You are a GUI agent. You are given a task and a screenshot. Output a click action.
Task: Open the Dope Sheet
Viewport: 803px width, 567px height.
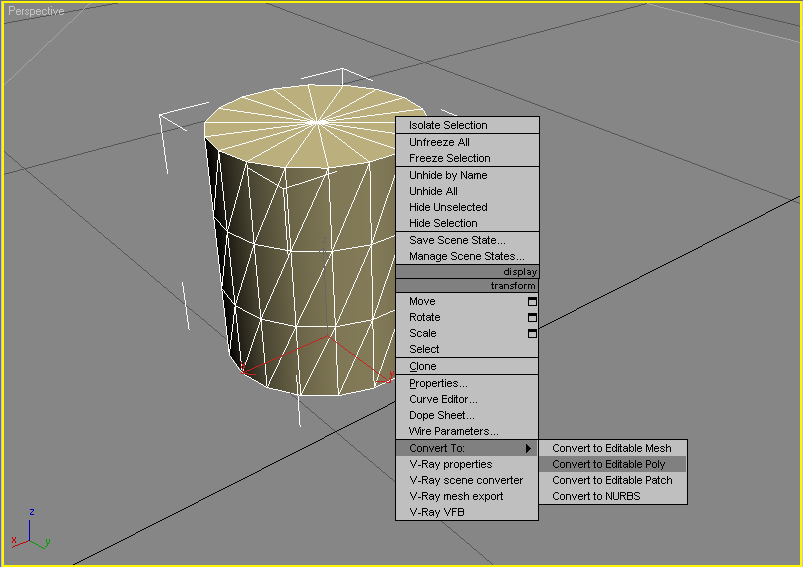(x=467, y=415)
